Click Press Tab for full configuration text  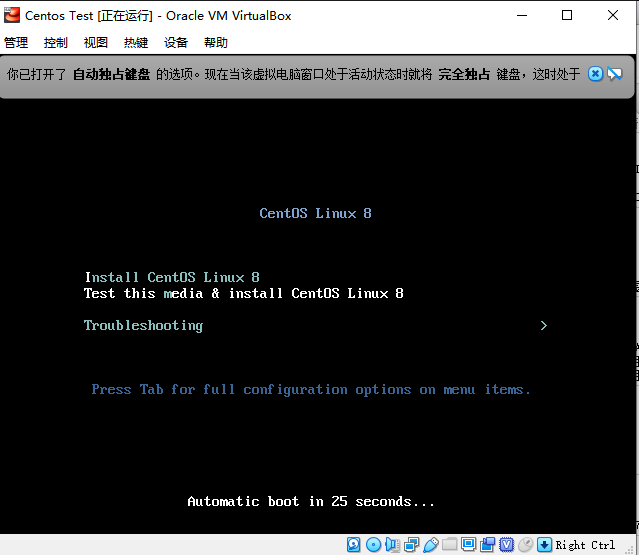pyautogui.click(x=311, y=390)
